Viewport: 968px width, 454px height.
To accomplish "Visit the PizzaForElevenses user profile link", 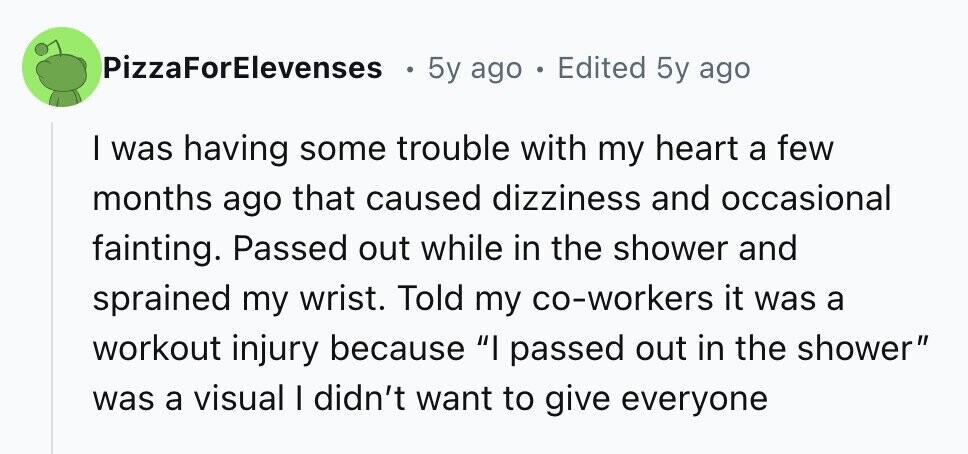I will click(243, 68).
